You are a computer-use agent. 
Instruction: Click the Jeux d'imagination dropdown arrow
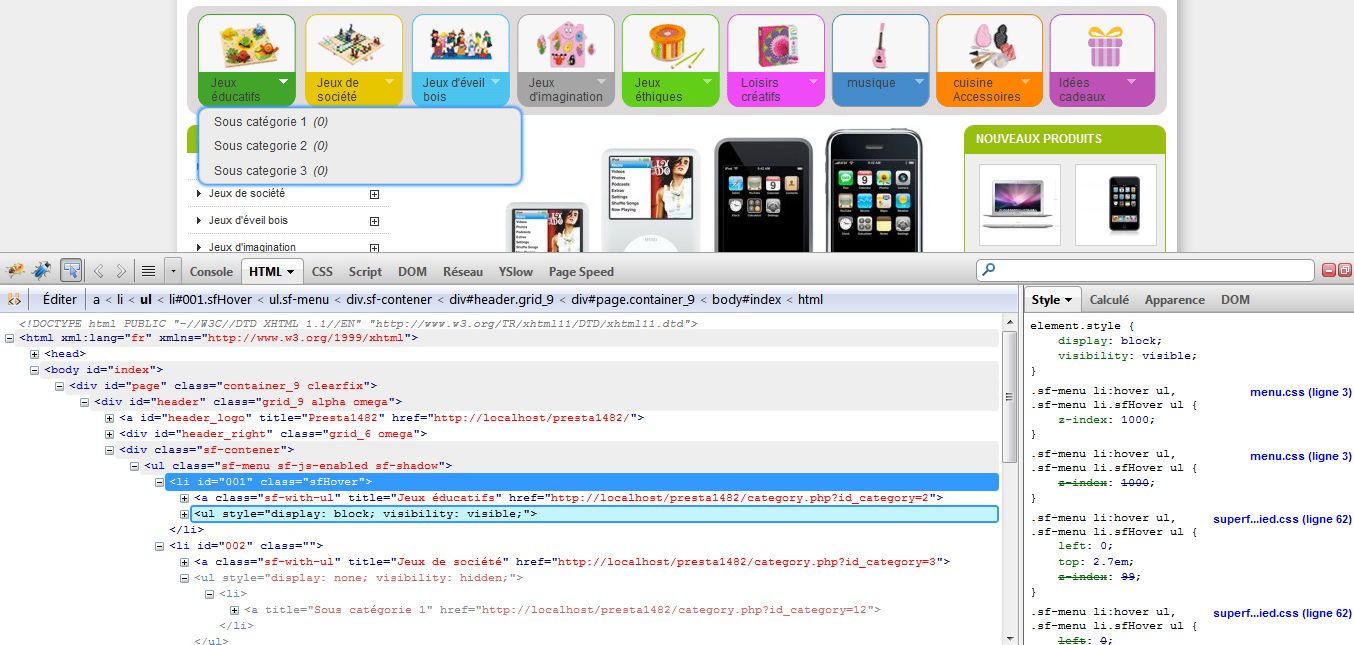pyautogui.click(x=601, y=82)
